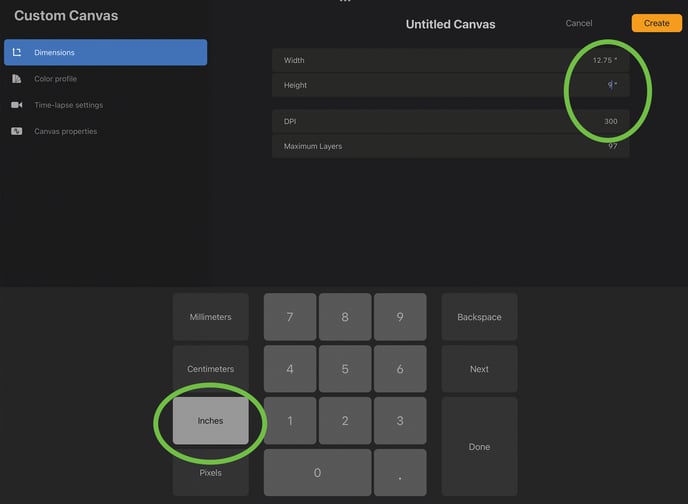Click the Time-lapse camera icon
The height and width of the screenshot is (504, 688).
pyautogui.click(x=17, y=105)
